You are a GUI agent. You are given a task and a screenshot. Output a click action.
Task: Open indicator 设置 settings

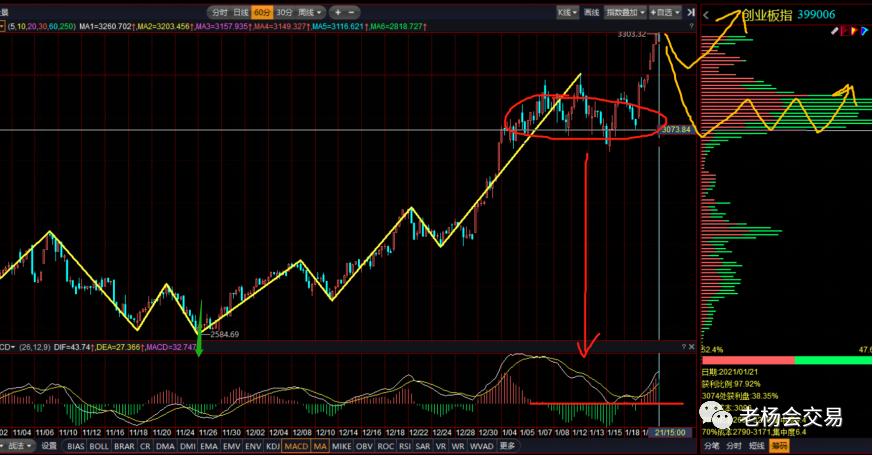[x=49, y=446]
